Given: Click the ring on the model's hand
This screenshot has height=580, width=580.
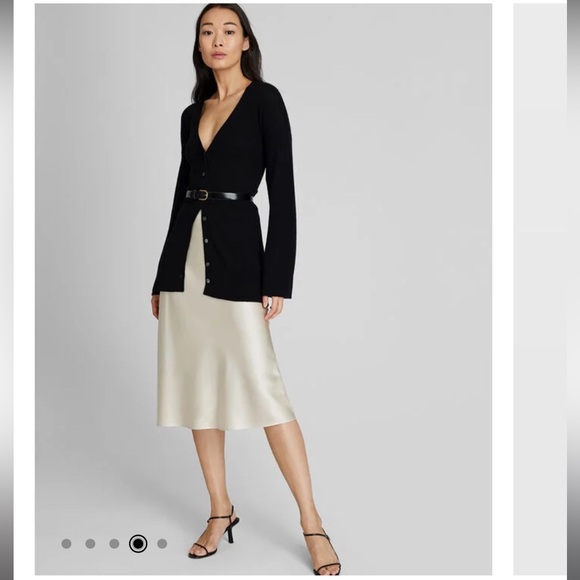Looking at the screenshot, I should pos(268,308).
